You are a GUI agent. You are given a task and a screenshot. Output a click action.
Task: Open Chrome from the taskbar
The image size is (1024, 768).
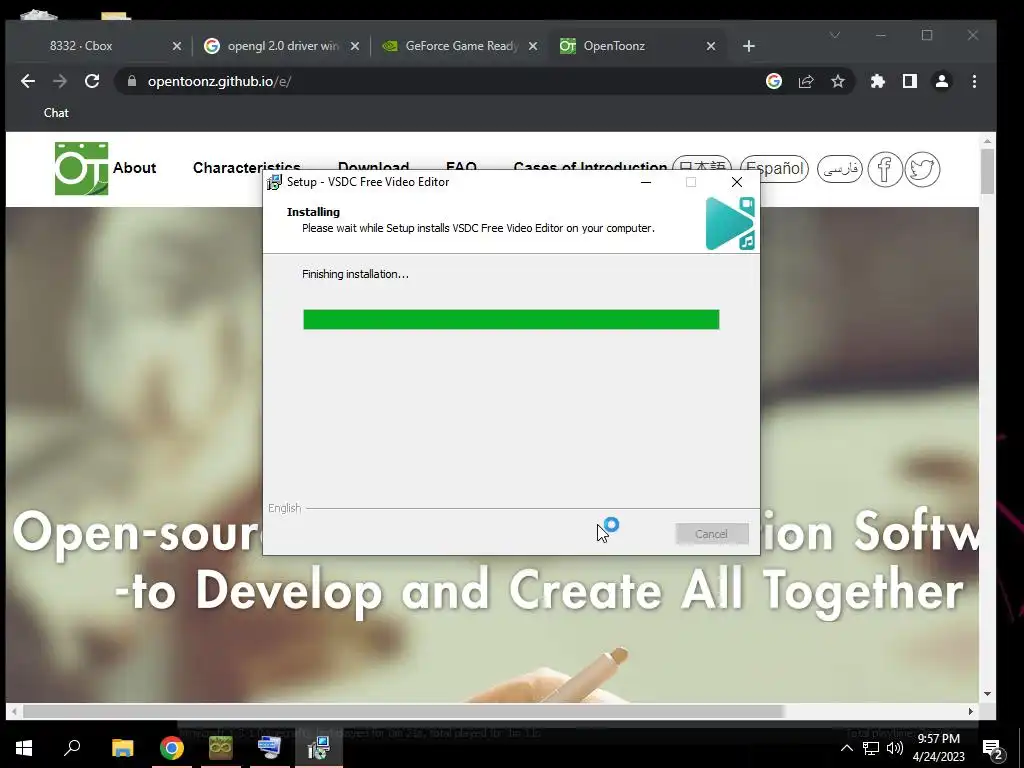point(172,748)
